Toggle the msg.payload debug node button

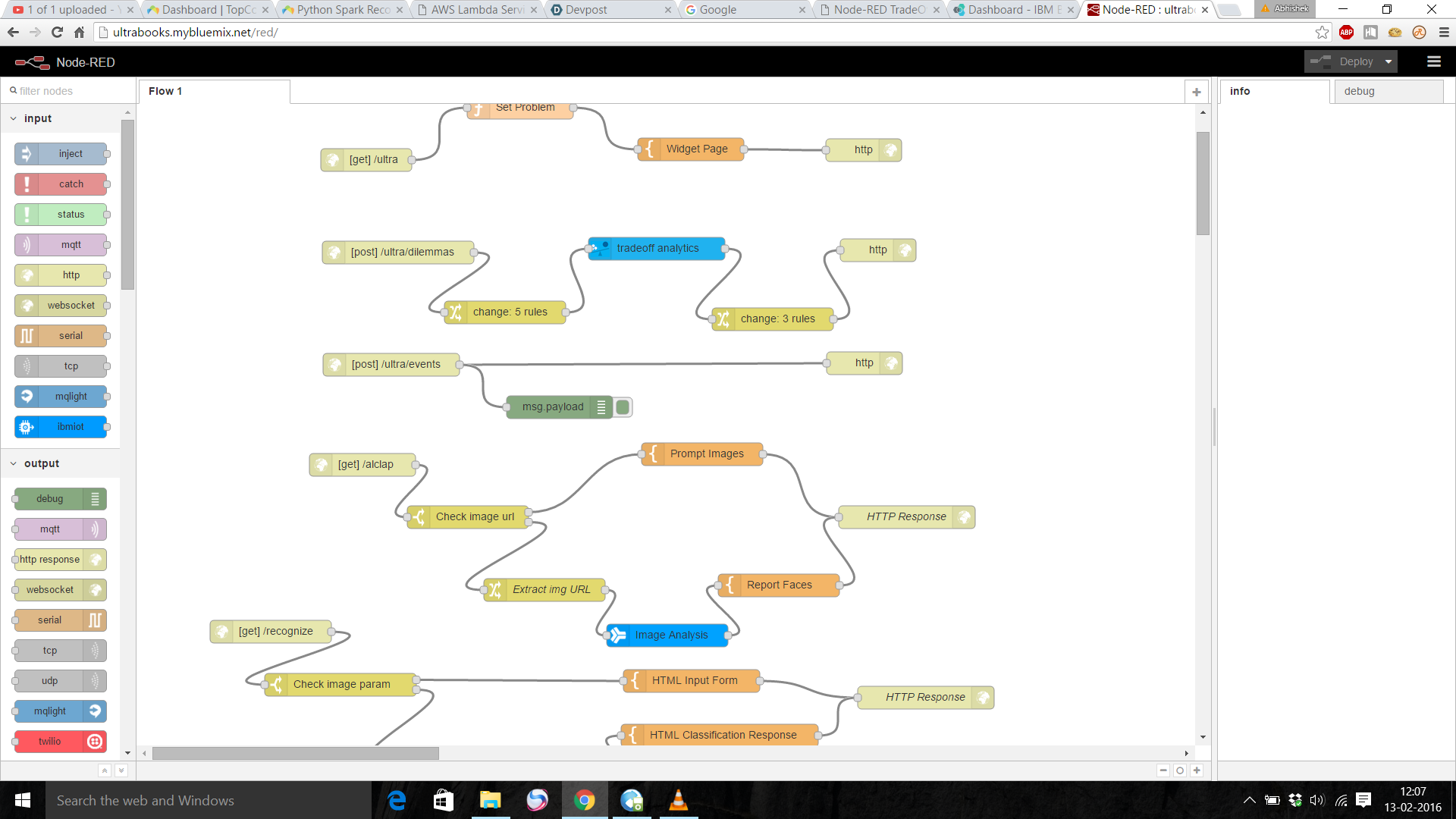pos(623,407)
